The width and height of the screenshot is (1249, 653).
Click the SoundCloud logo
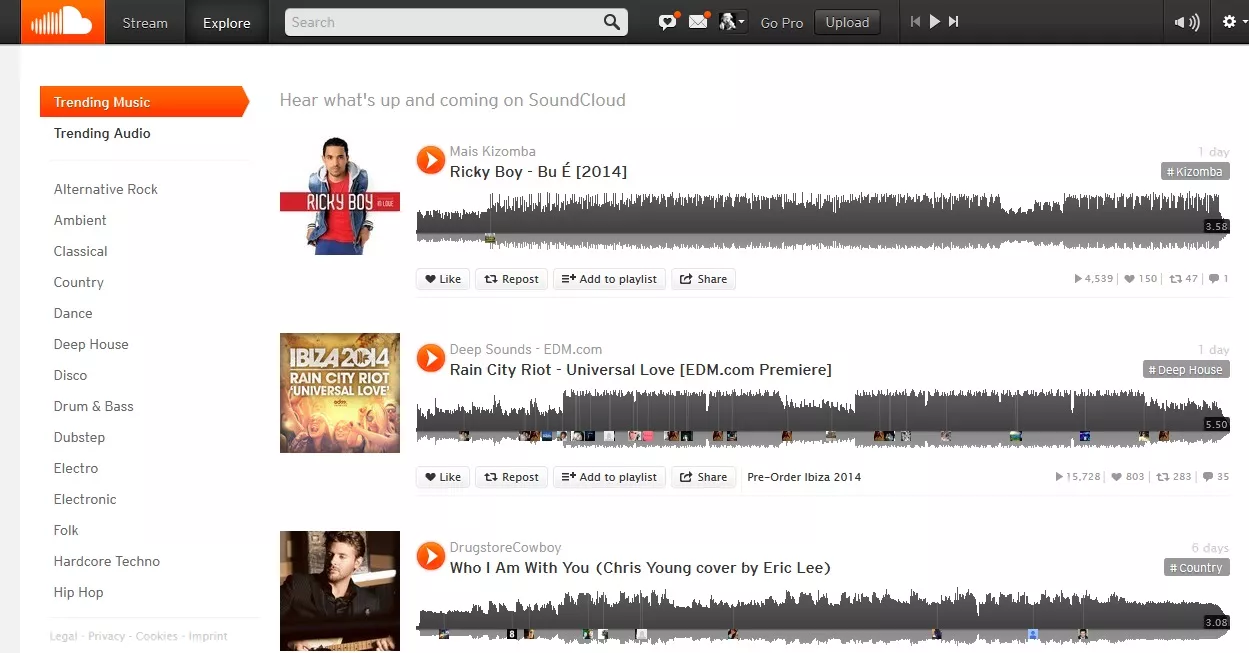60,21
